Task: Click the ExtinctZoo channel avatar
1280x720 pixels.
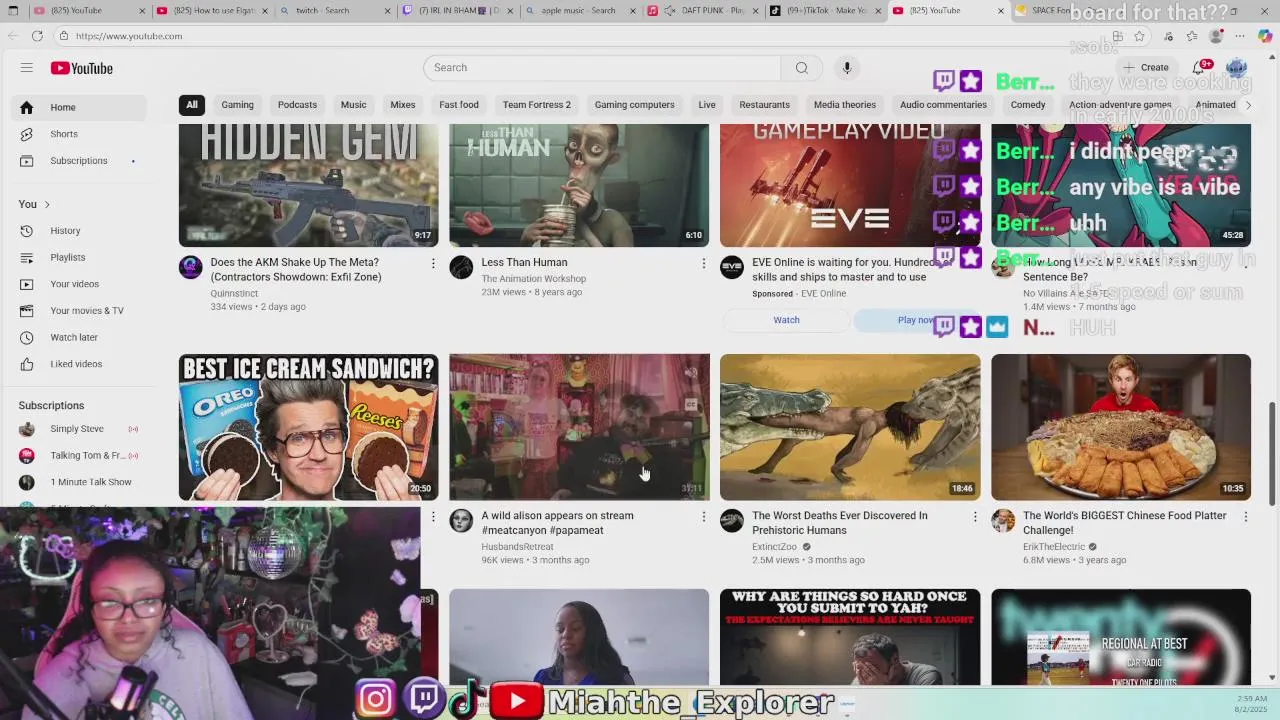Action: click(732, 520)
